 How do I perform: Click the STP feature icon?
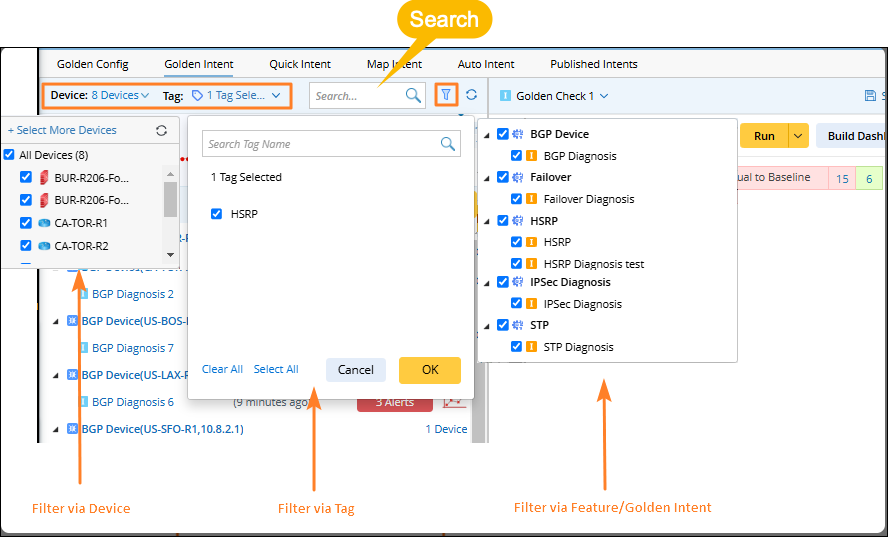(x=518, y=325)
